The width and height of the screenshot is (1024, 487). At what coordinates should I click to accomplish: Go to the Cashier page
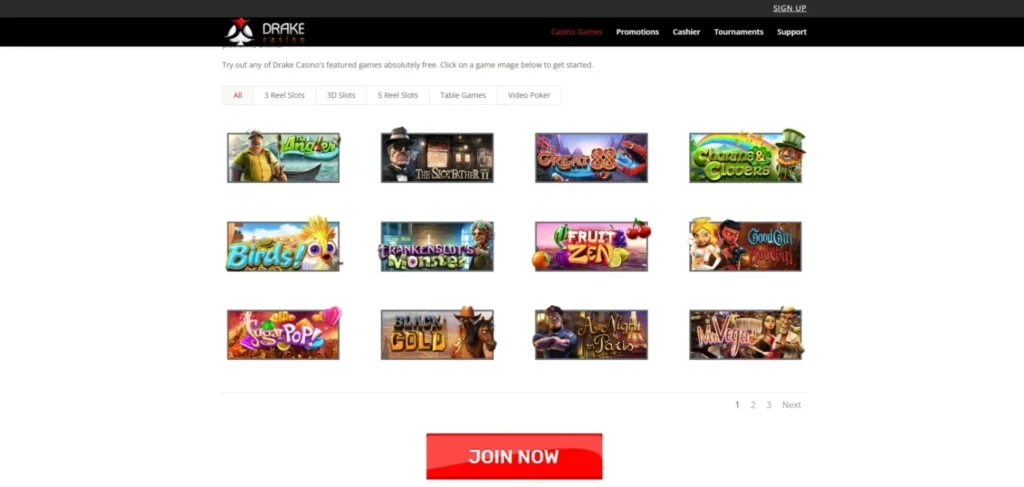(686, 32)
